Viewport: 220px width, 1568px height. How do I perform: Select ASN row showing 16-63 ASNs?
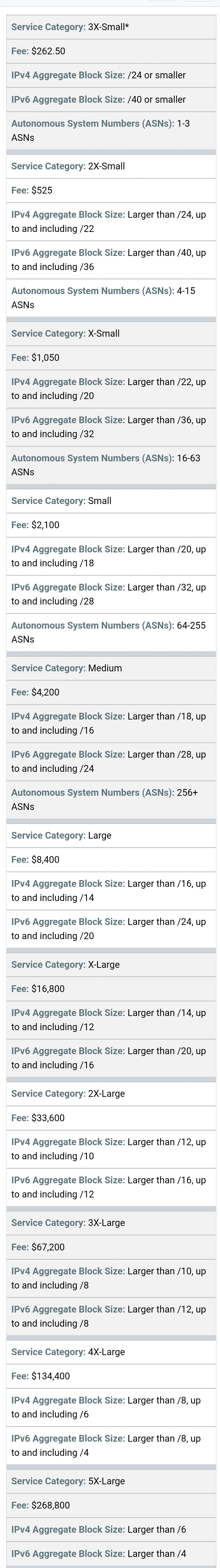coord(111,465)
